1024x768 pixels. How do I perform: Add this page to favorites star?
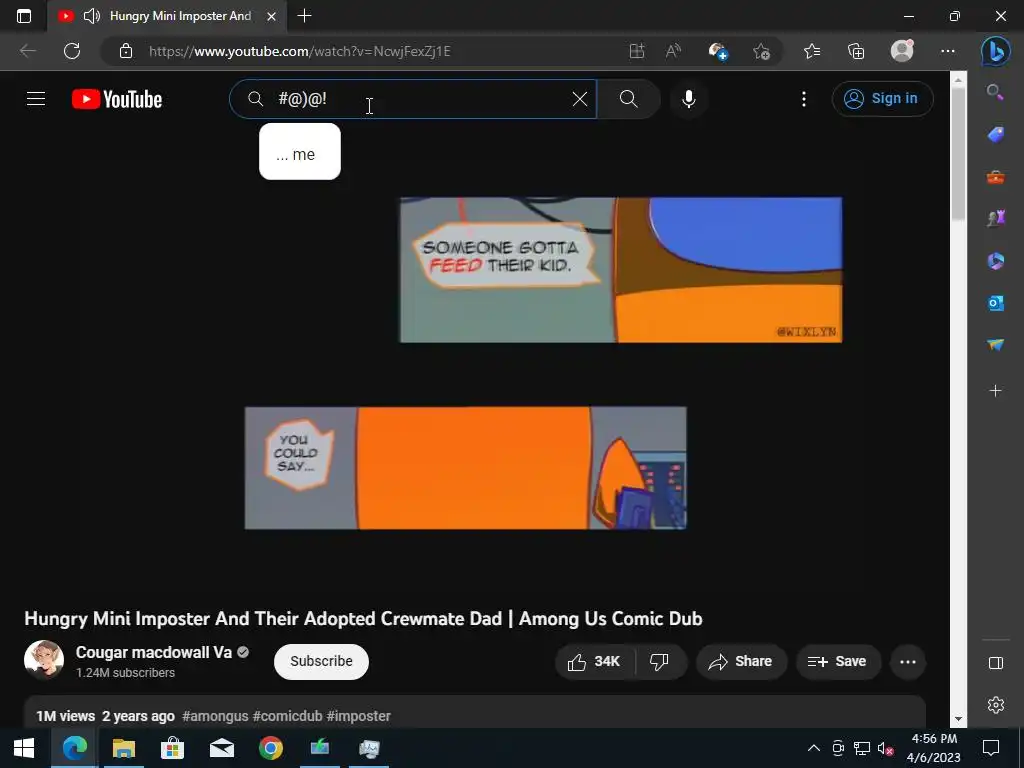[761, 51]
